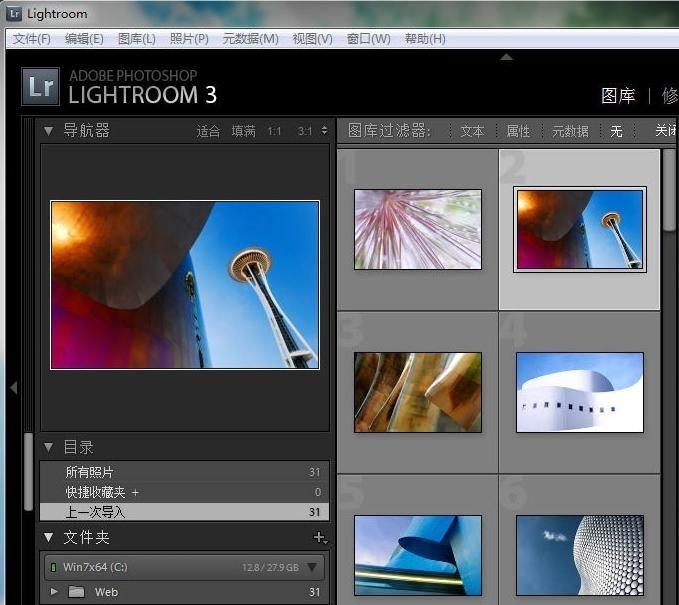Click the Web folder icon
This screenshot has height=605, width=679.
[76, 592]
